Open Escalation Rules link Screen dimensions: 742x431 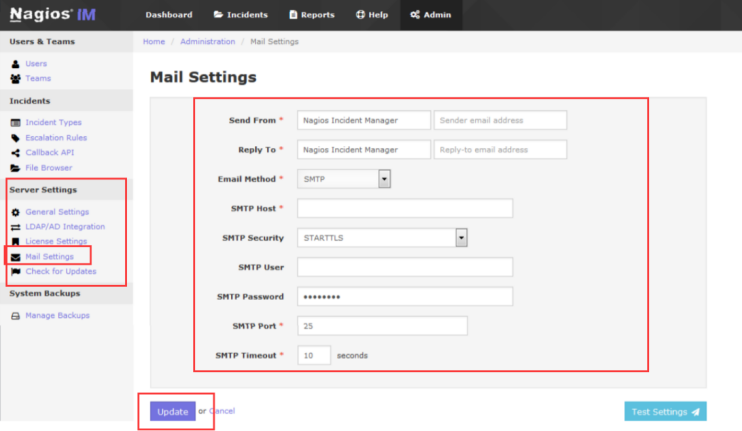click(56, 138)
